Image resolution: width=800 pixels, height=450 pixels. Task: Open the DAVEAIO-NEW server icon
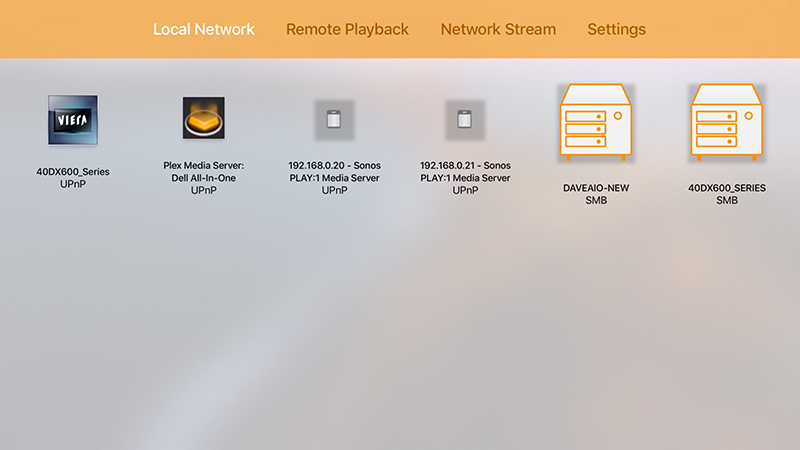coord(596,122)
